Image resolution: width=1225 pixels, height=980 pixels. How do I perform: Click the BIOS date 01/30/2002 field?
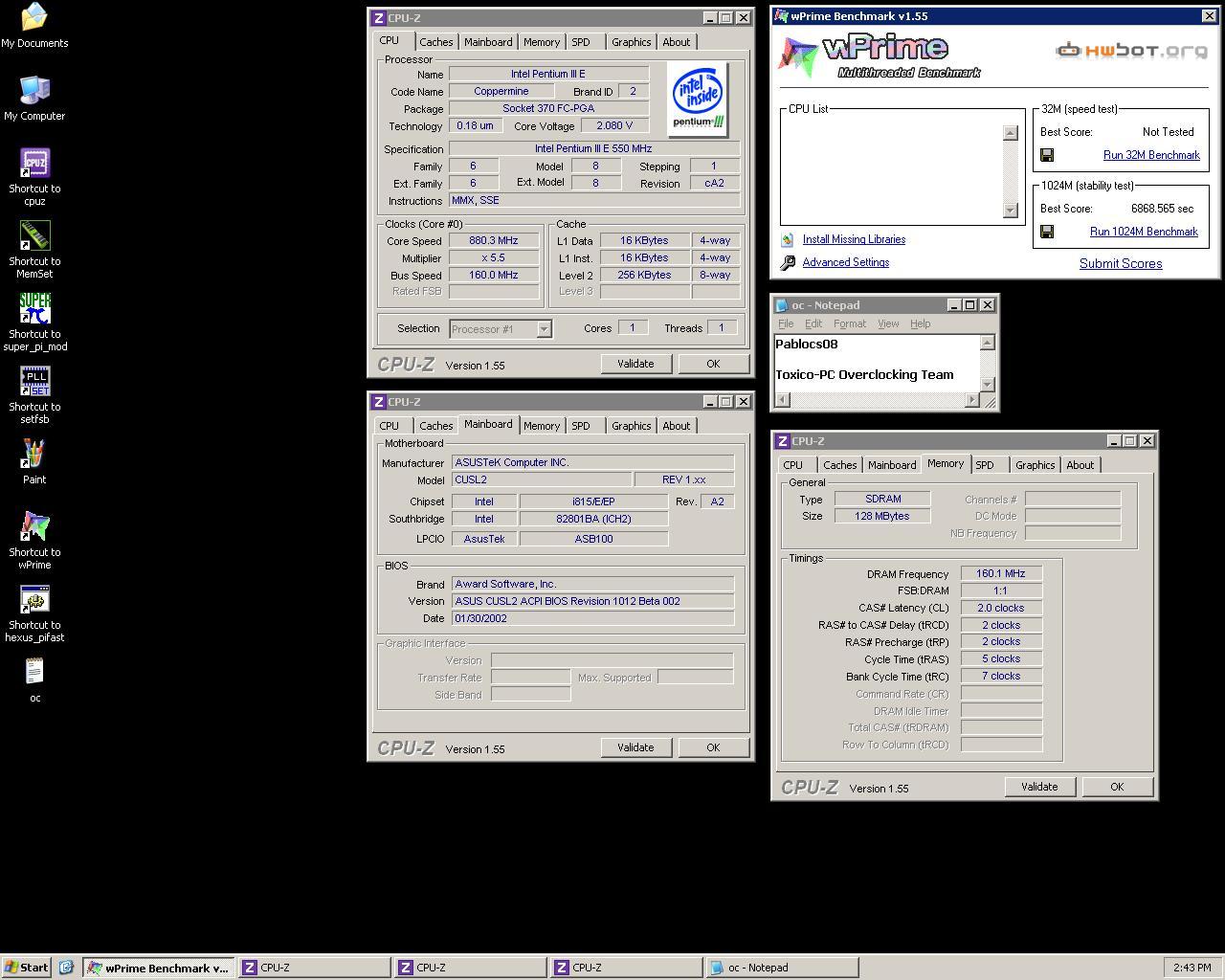593,618
